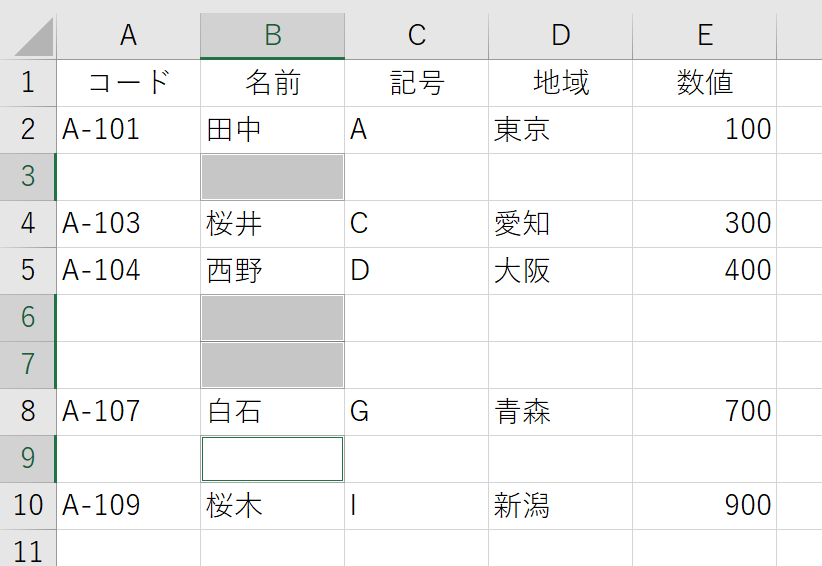Select cell with region 新潟
This screenshot has height=566, width=822.
pos(560,506)
